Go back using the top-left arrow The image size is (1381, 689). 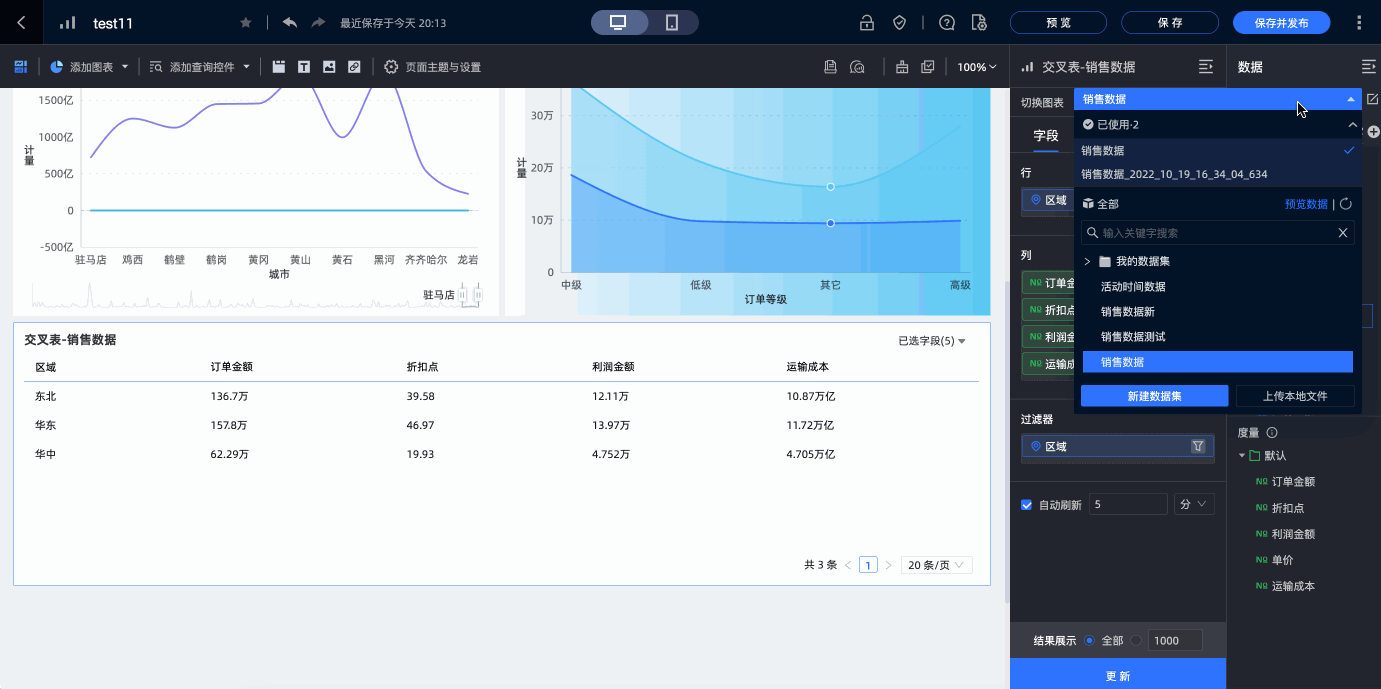click(x=21, y=22)
